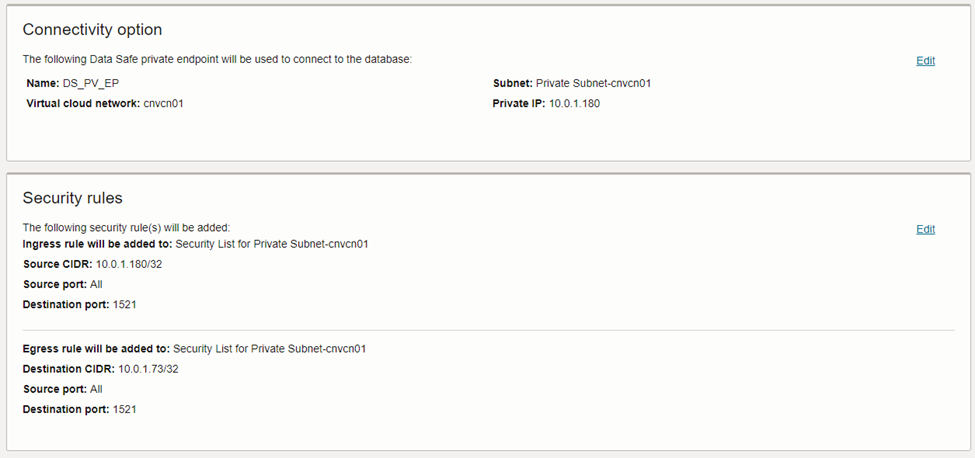Click the 'following security rule(s) will be added' text
This screenshot has width=975, height=458.
(x=126, y=227)
